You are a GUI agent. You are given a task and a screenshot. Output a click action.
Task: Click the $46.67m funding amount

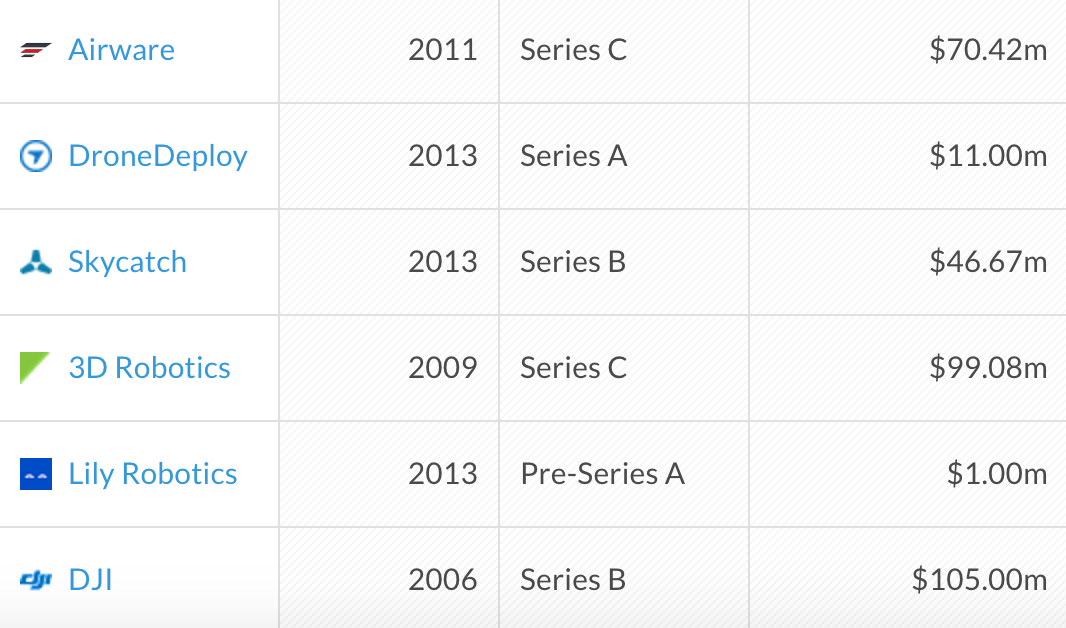(988, 262)
